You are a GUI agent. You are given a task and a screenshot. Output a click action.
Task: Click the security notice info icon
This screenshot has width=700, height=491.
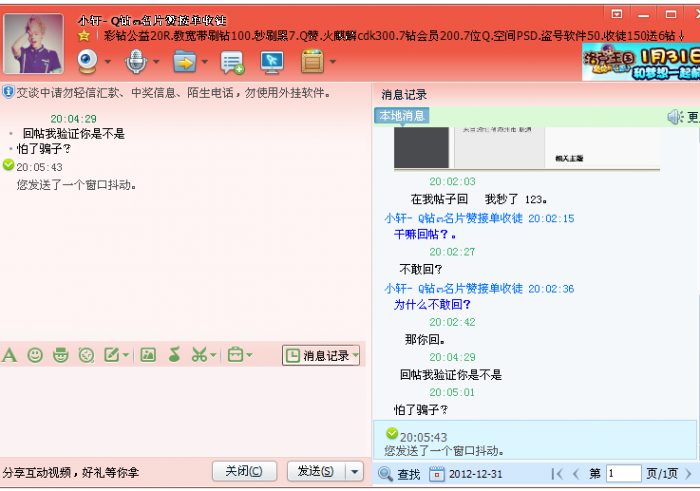pos(8,92)
